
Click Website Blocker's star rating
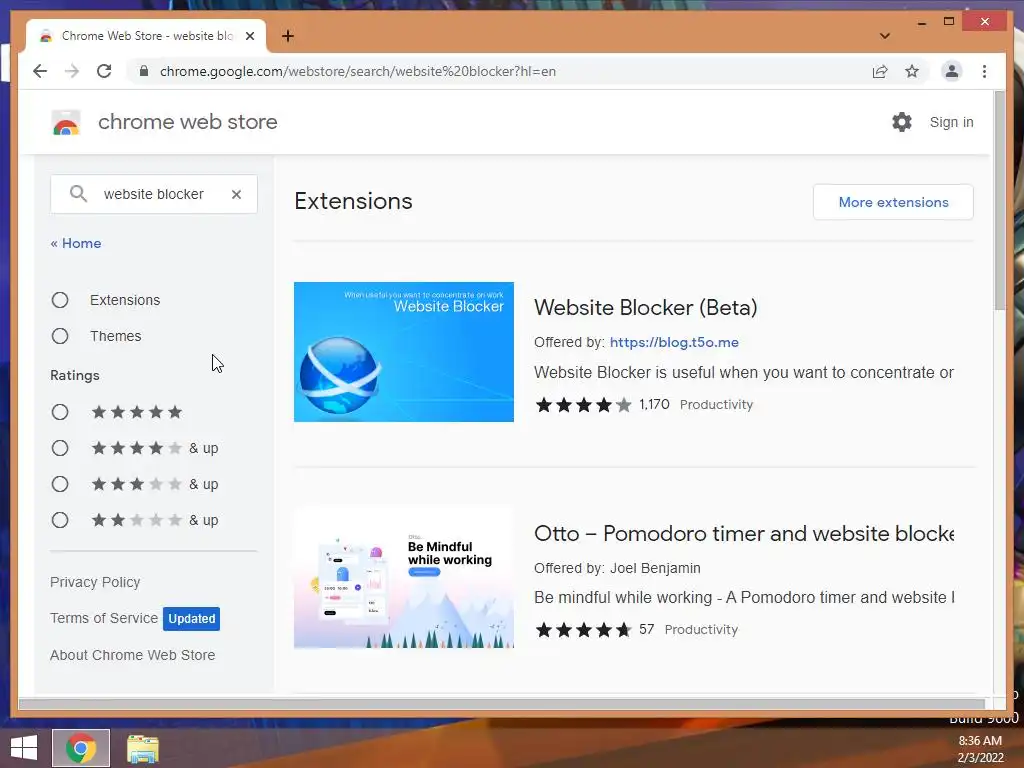coord(583,405)
